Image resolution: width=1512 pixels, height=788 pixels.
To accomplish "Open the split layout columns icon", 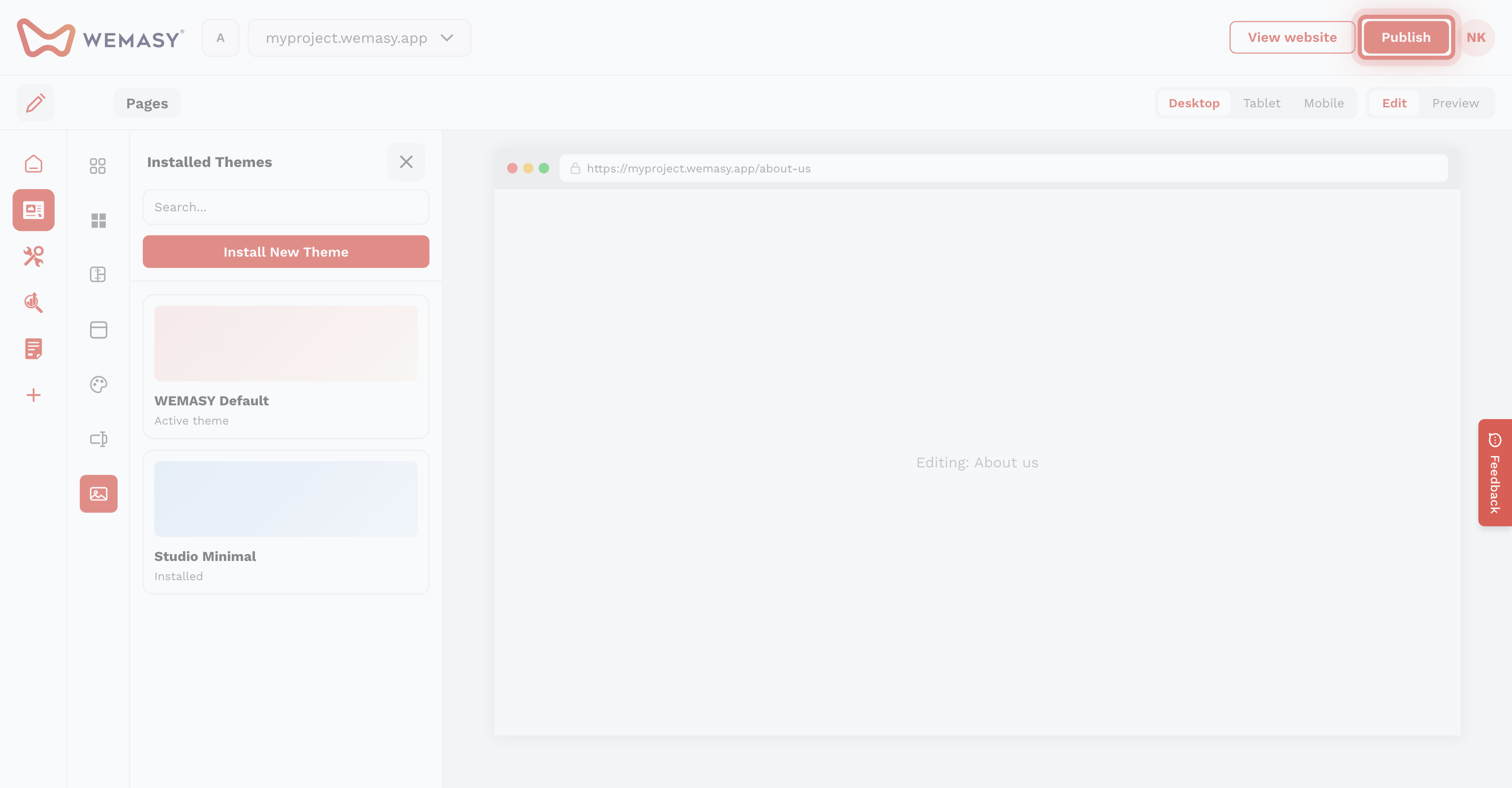I will pyautogui.click(x=98, y=274).
